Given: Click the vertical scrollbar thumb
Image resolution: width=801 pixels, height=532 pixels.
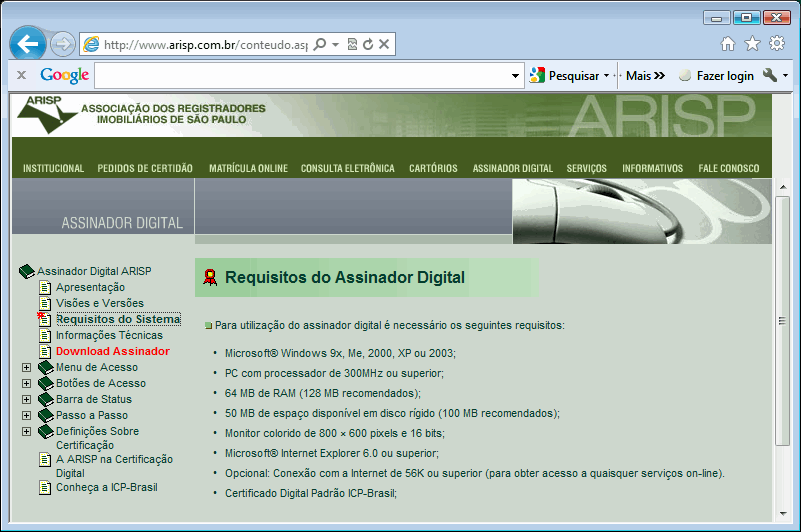Looking at the screenshot, I should (x=783, y=321).
